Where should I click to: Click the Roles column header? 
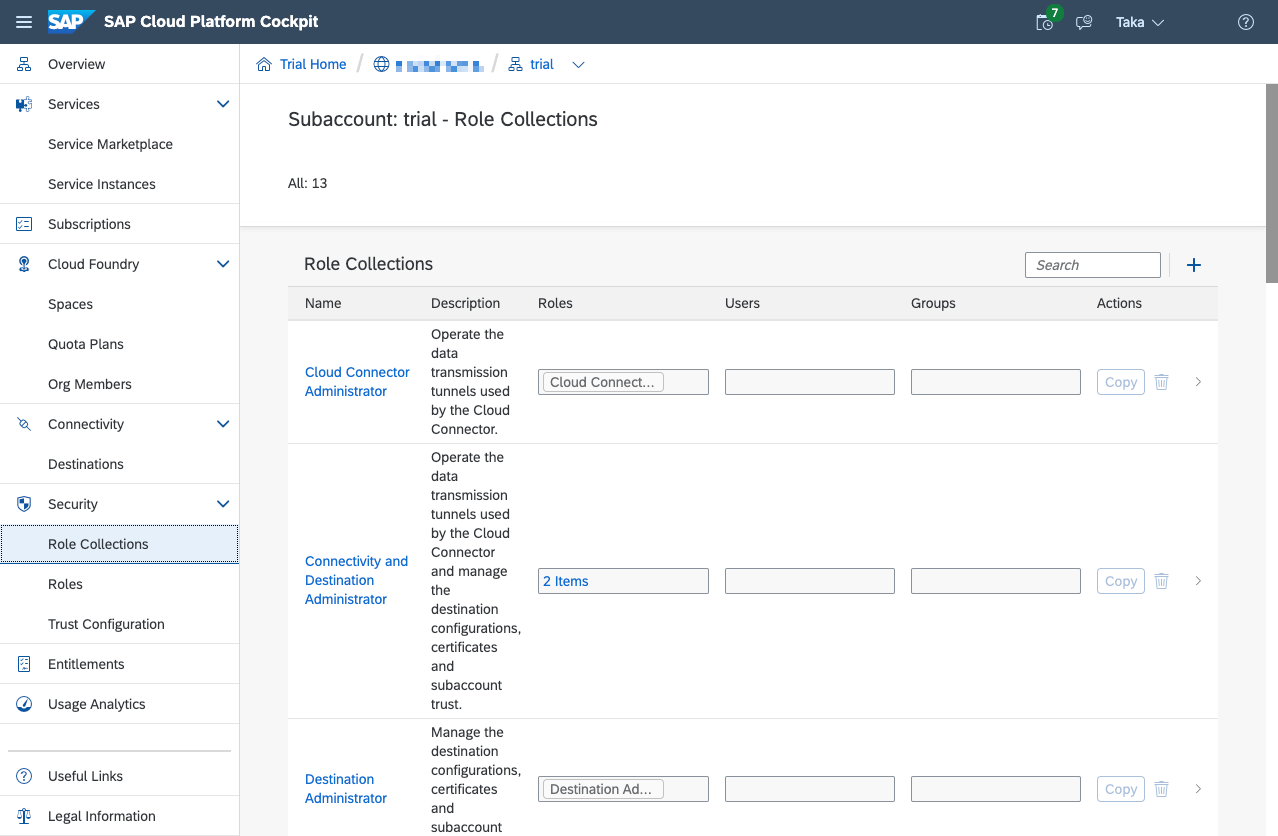tap(555, 303)
